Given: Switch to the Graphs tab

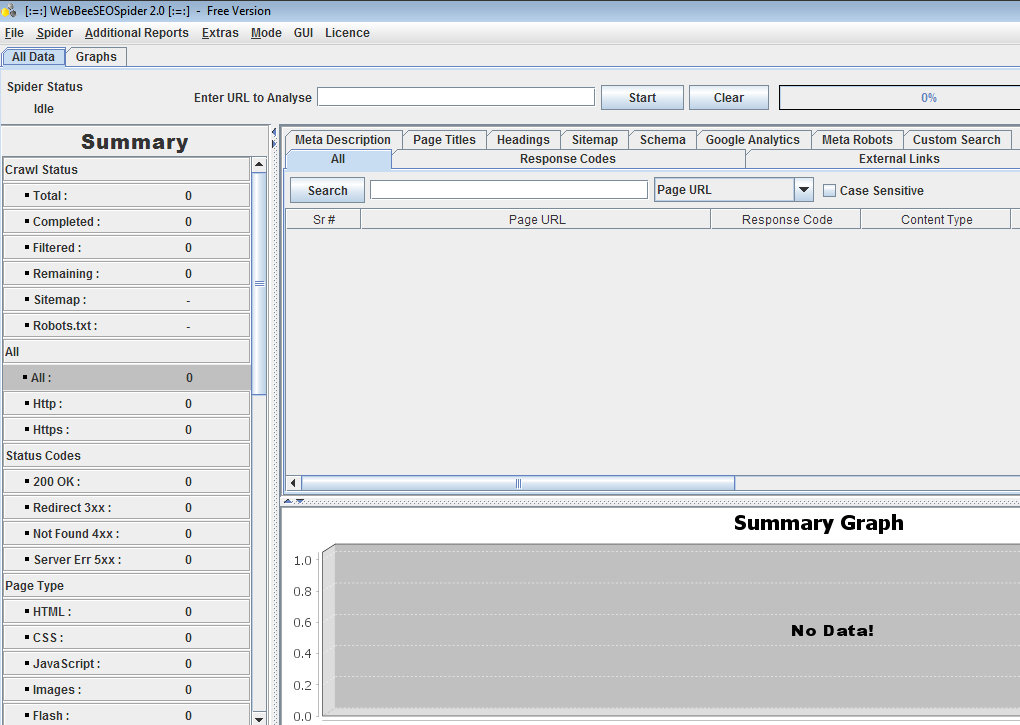Looking at the screenshot, I should tap(96, 57).
